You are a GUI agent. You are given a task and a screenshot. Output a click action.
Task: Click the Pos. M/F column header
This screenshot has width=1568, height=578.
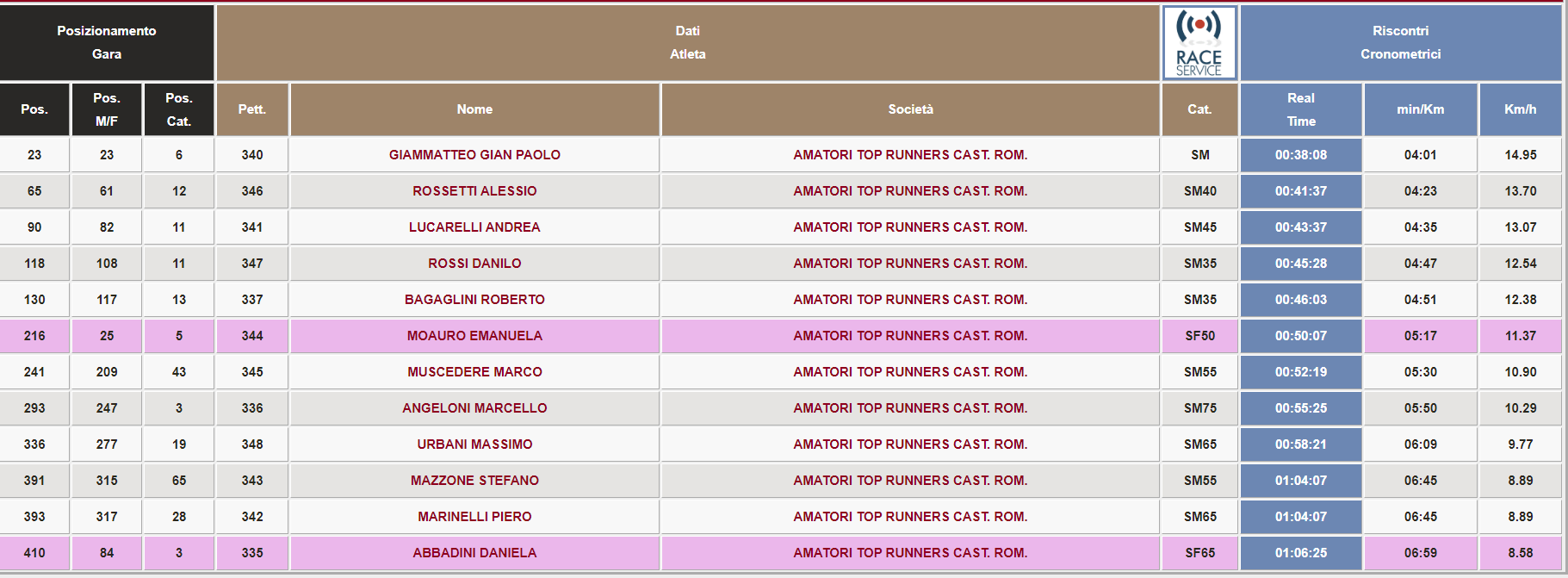[x=107, y=109]
